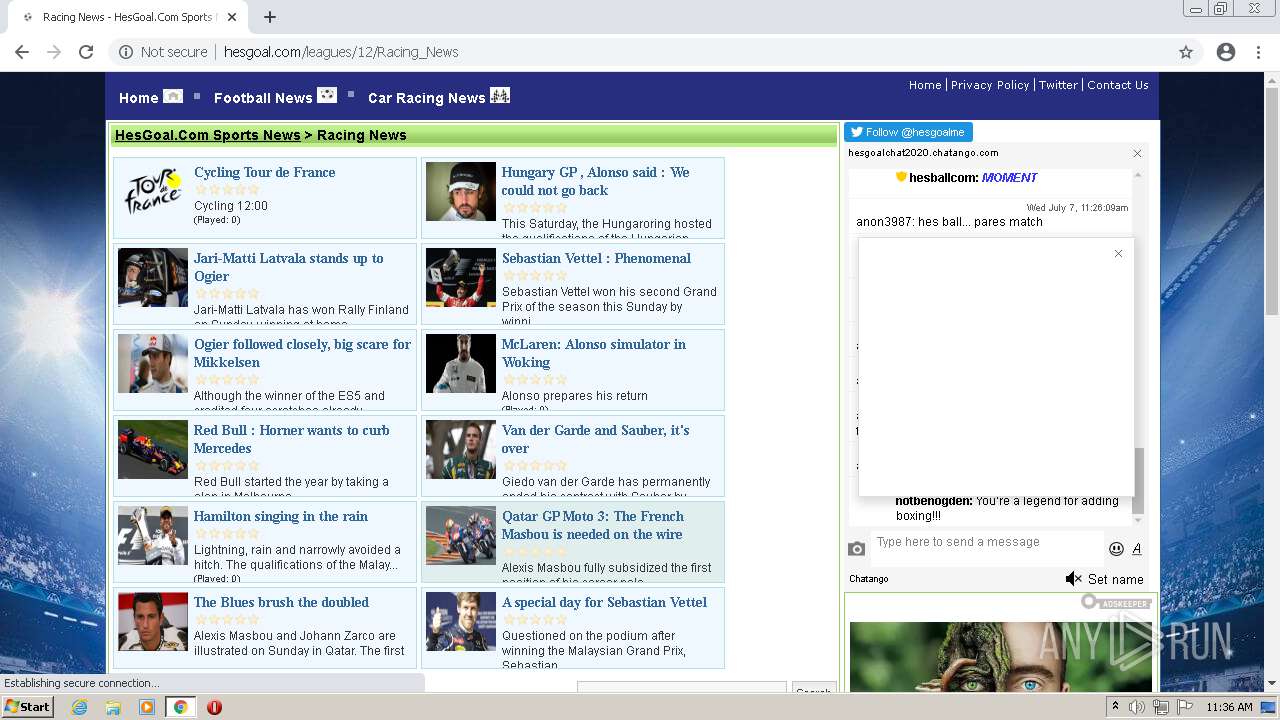1280x720 pixels.
Task: Open a new browser tab
Action: [x=270, y=17]
